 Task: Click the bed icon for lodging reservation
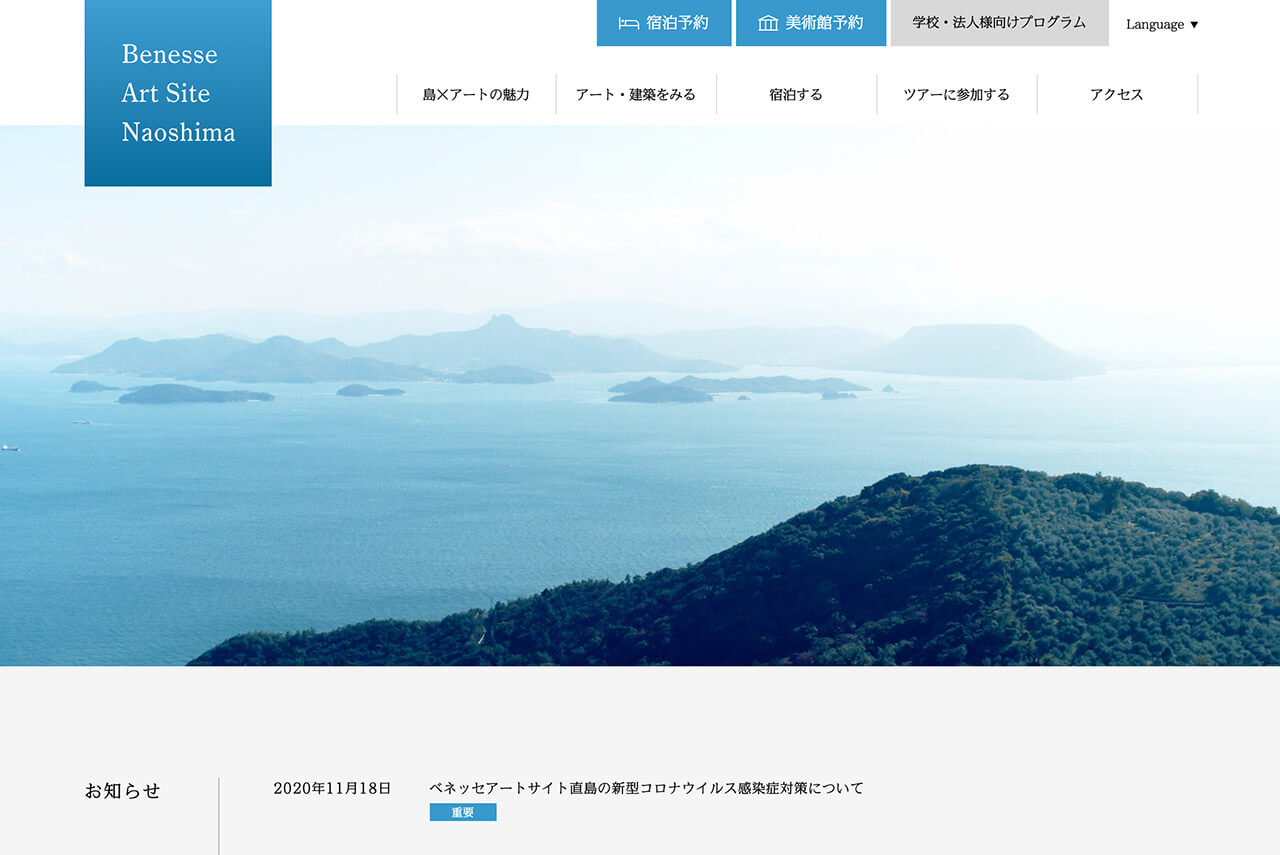[628, 23]
